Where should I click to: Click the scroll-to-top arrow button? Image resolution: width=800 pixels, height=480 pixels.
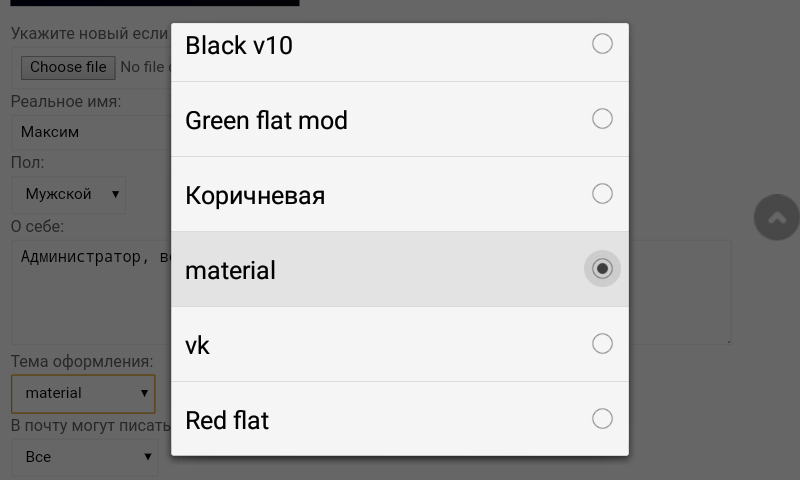[776, 218]
